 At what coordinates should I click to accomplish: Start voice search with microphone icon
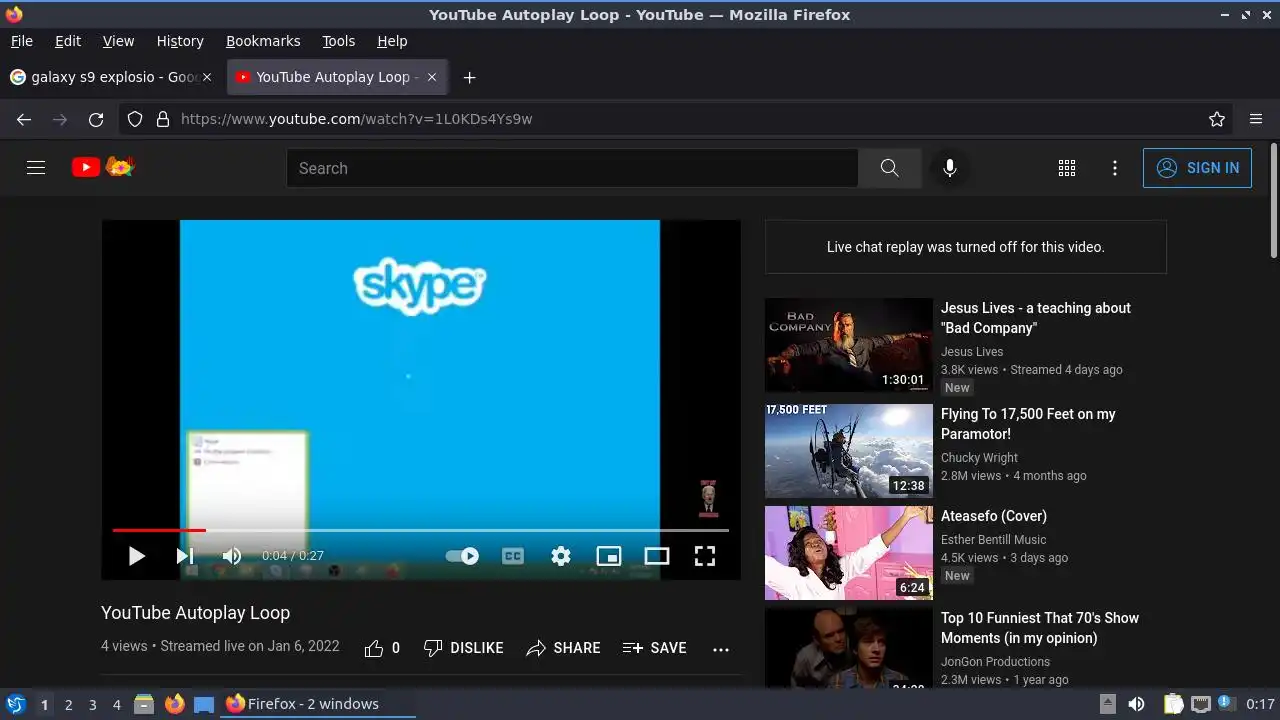(950, 168)
